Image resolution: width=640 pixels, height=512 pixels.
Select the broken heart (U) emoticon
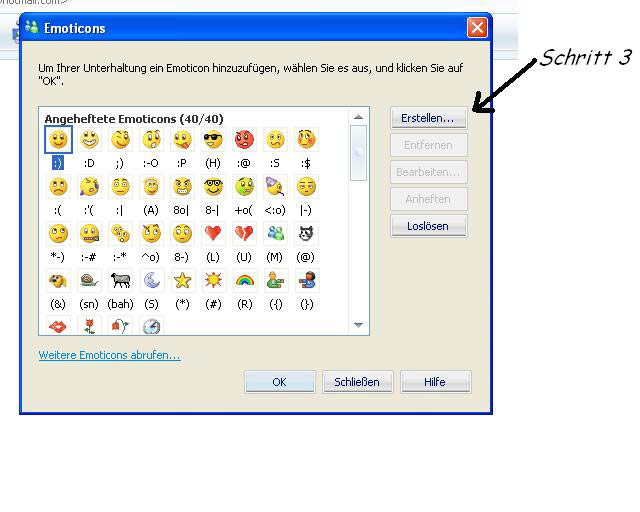pos(244,234)
